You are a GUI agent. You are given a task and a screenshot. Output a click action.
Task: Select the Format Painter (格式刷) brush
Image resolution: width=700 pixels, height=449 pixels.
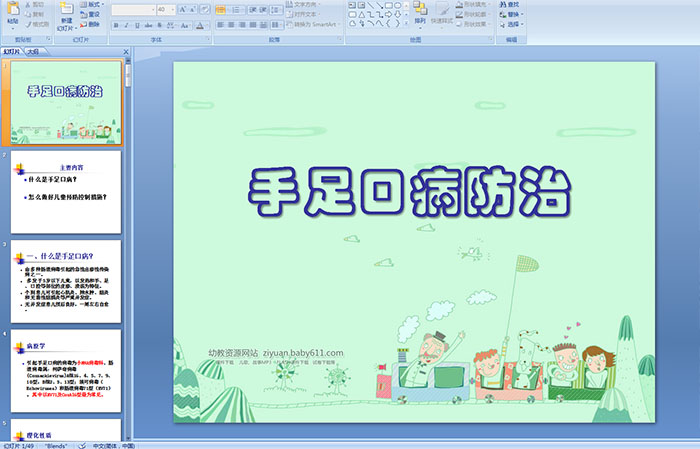37,24
